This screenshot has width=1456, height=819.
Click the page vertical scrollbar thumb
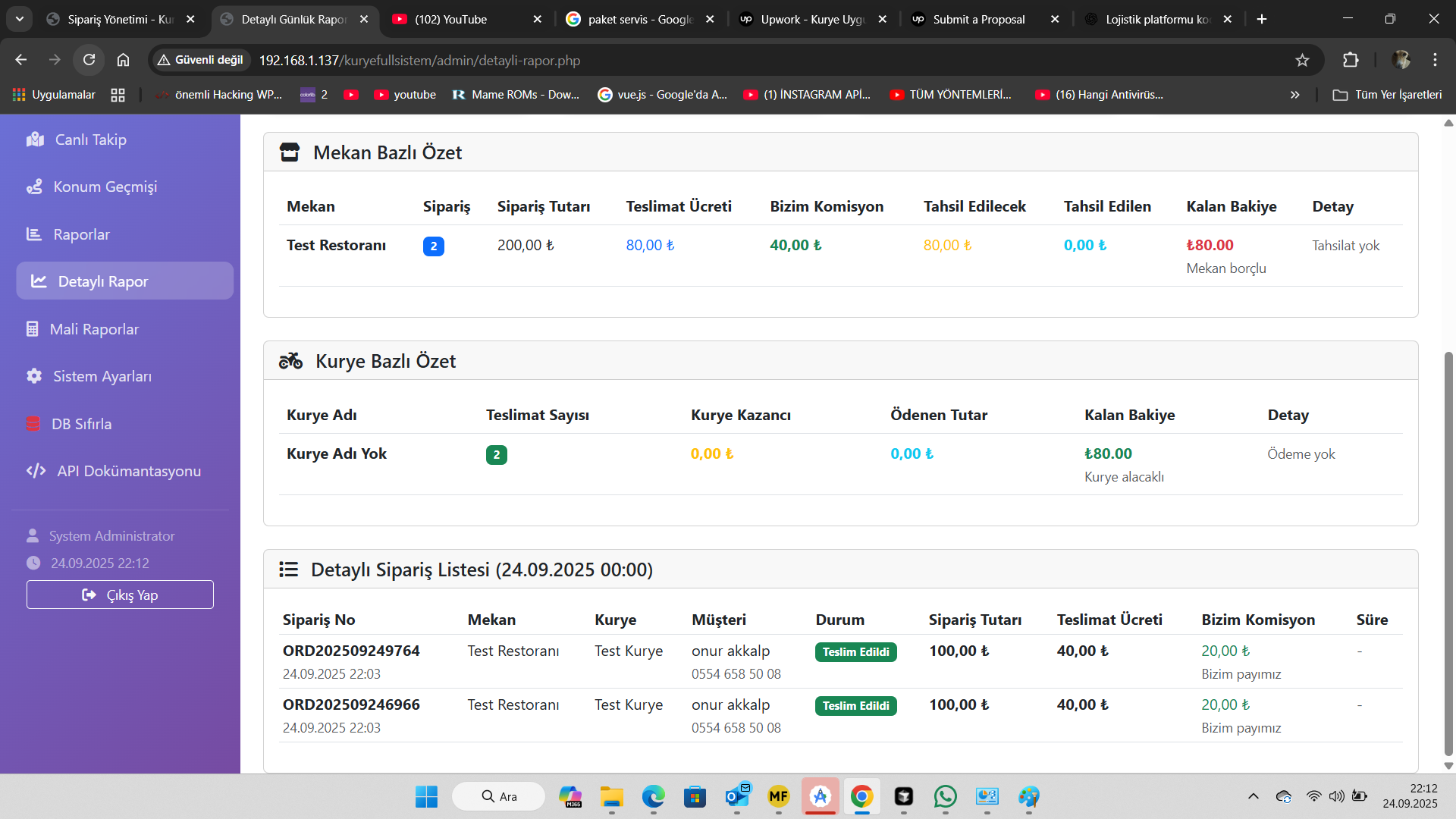click(1448, 554)
